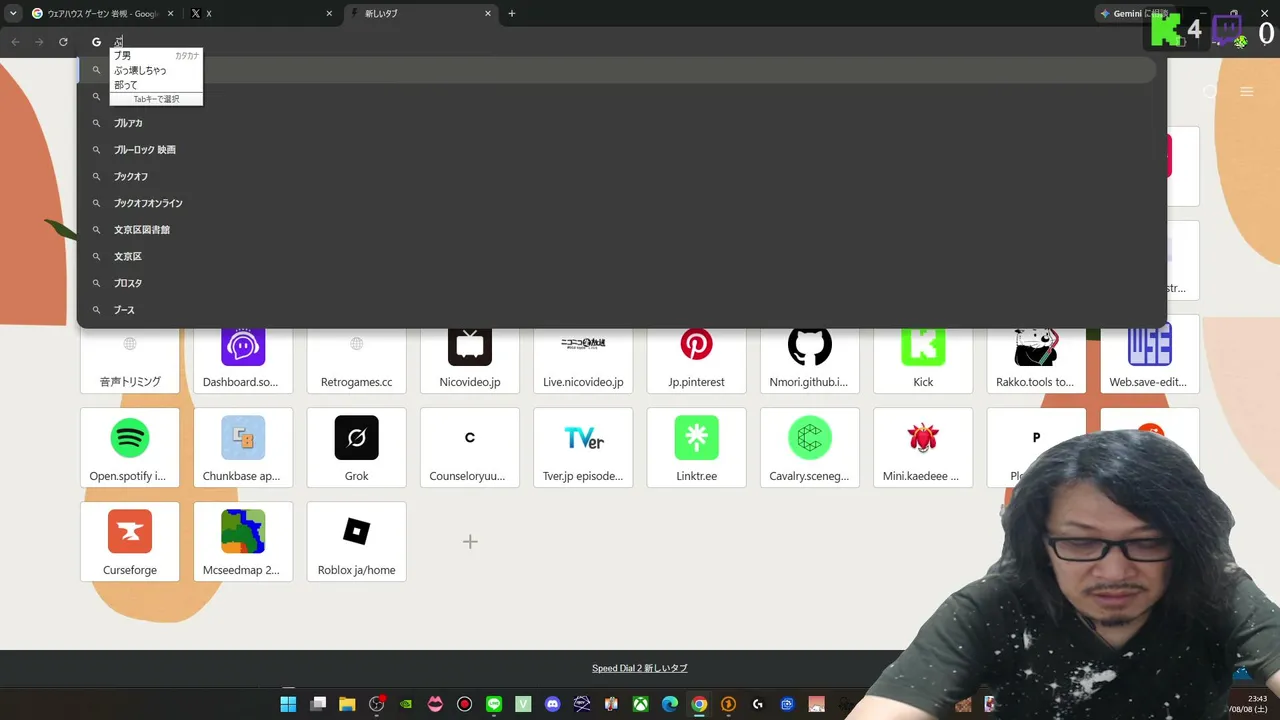Screen dimensions: 1280x720
Task: Open the Tver.jp episode speed dial tile
Action: click(x=583, y=448)
